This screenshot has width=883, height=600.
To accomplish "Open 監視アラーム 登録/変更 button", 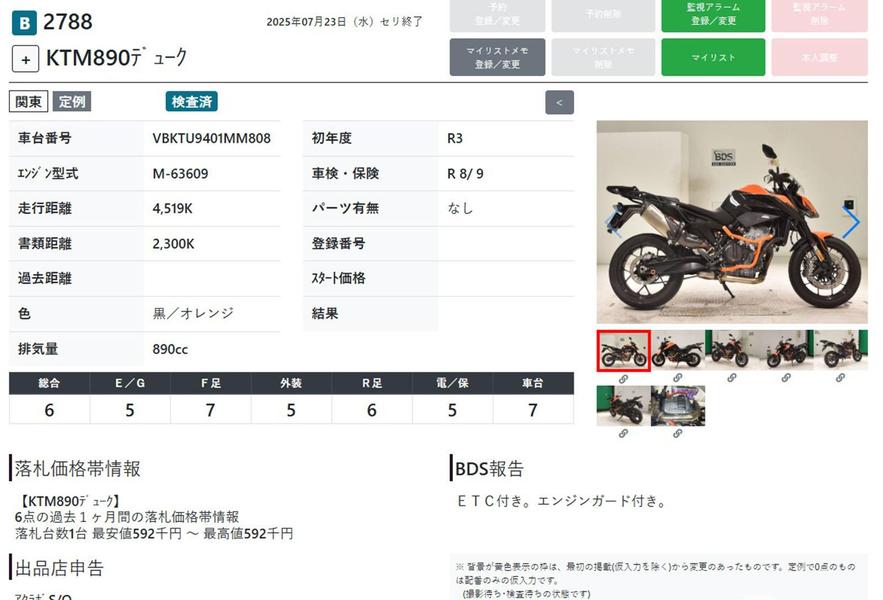I will point(713,15).
